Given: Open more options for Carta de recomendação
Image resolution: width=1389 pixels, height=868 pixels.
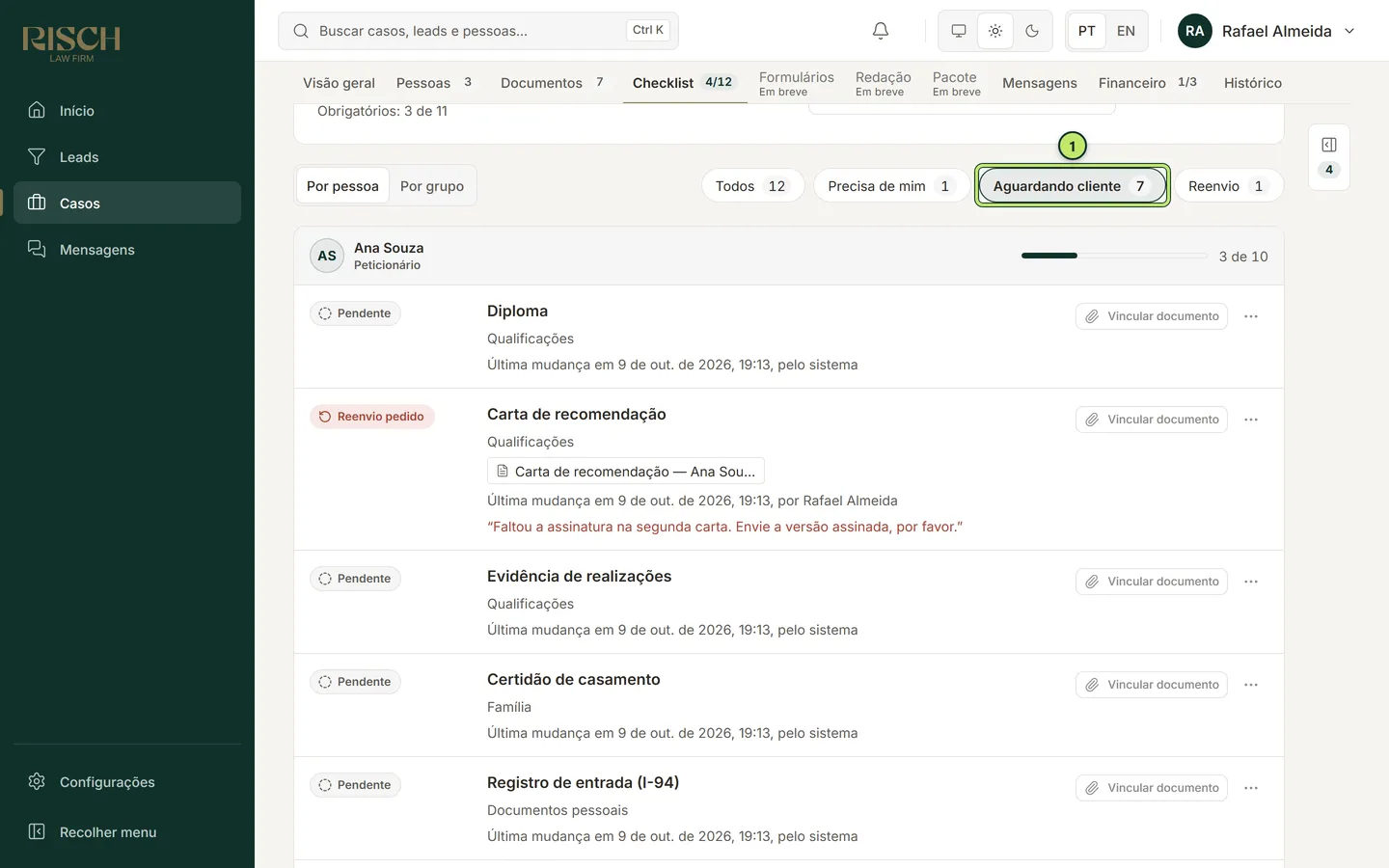Looking at the screenshot, I should click(1251, 420).
